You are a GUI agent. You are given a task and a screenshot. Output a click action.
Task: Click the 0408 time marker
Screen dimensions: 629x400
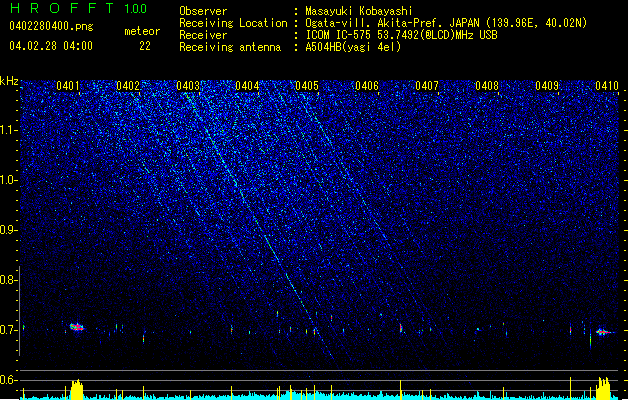tap(487, 86)
